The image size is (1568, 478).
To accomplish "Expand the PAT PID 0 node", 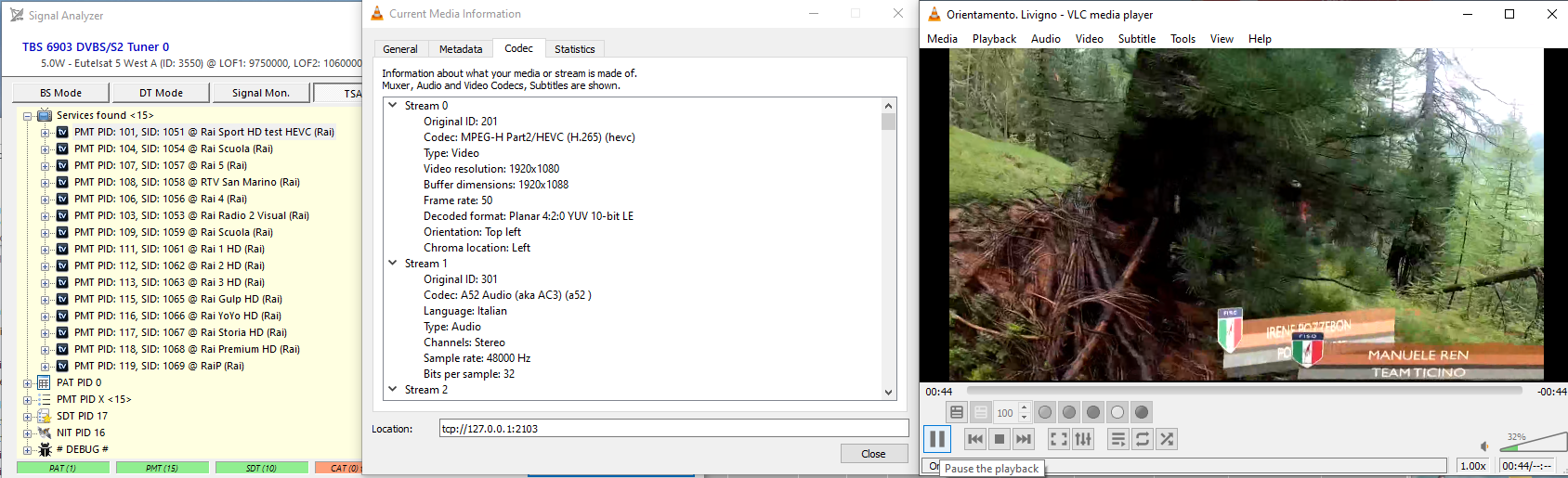I will click(28, 383).
